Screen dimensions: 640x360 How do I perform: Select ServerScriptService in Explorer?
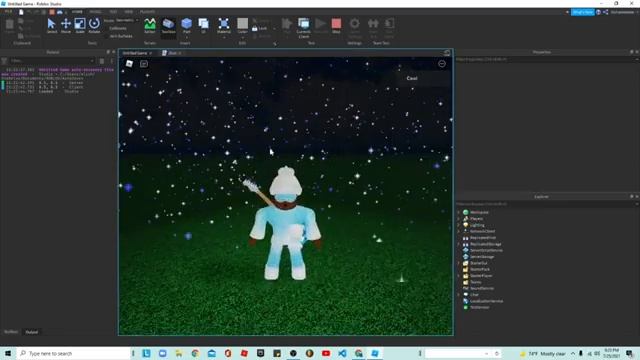(486, 251)
